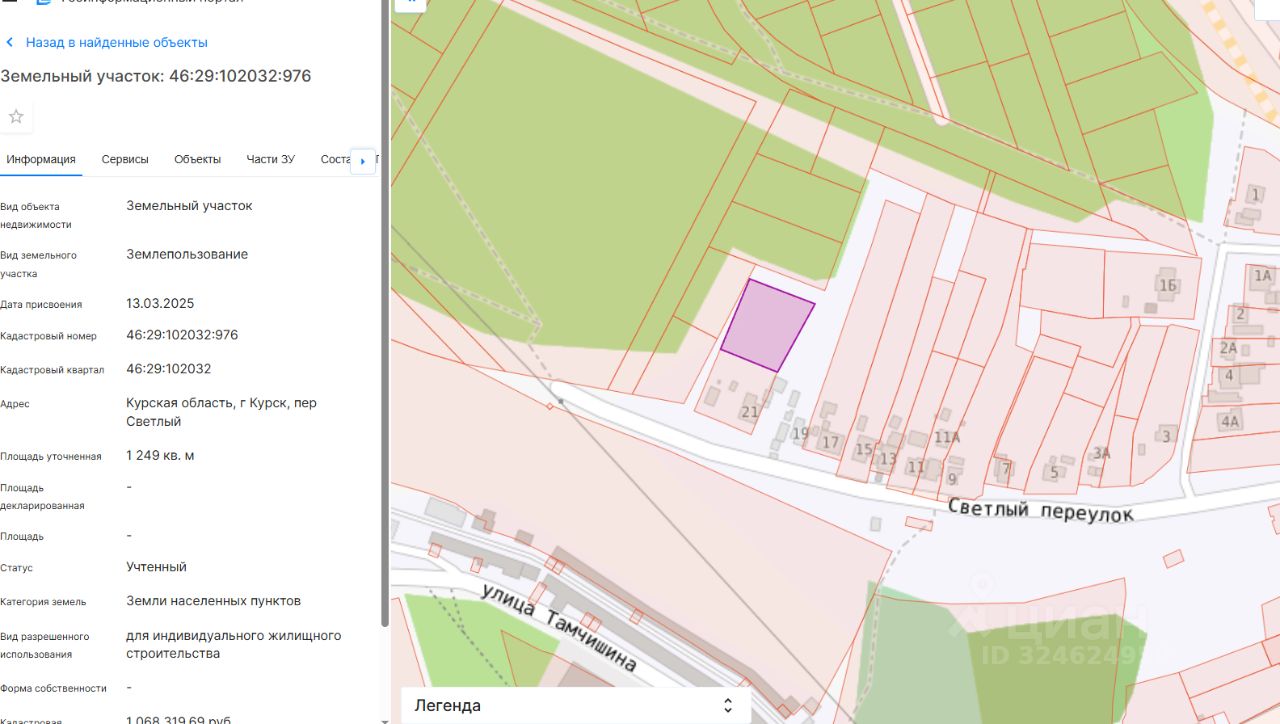The width and height of the screenshot is (1280, 724).
Task: Click house number 15 on the map
Action: tap(864, 450)
